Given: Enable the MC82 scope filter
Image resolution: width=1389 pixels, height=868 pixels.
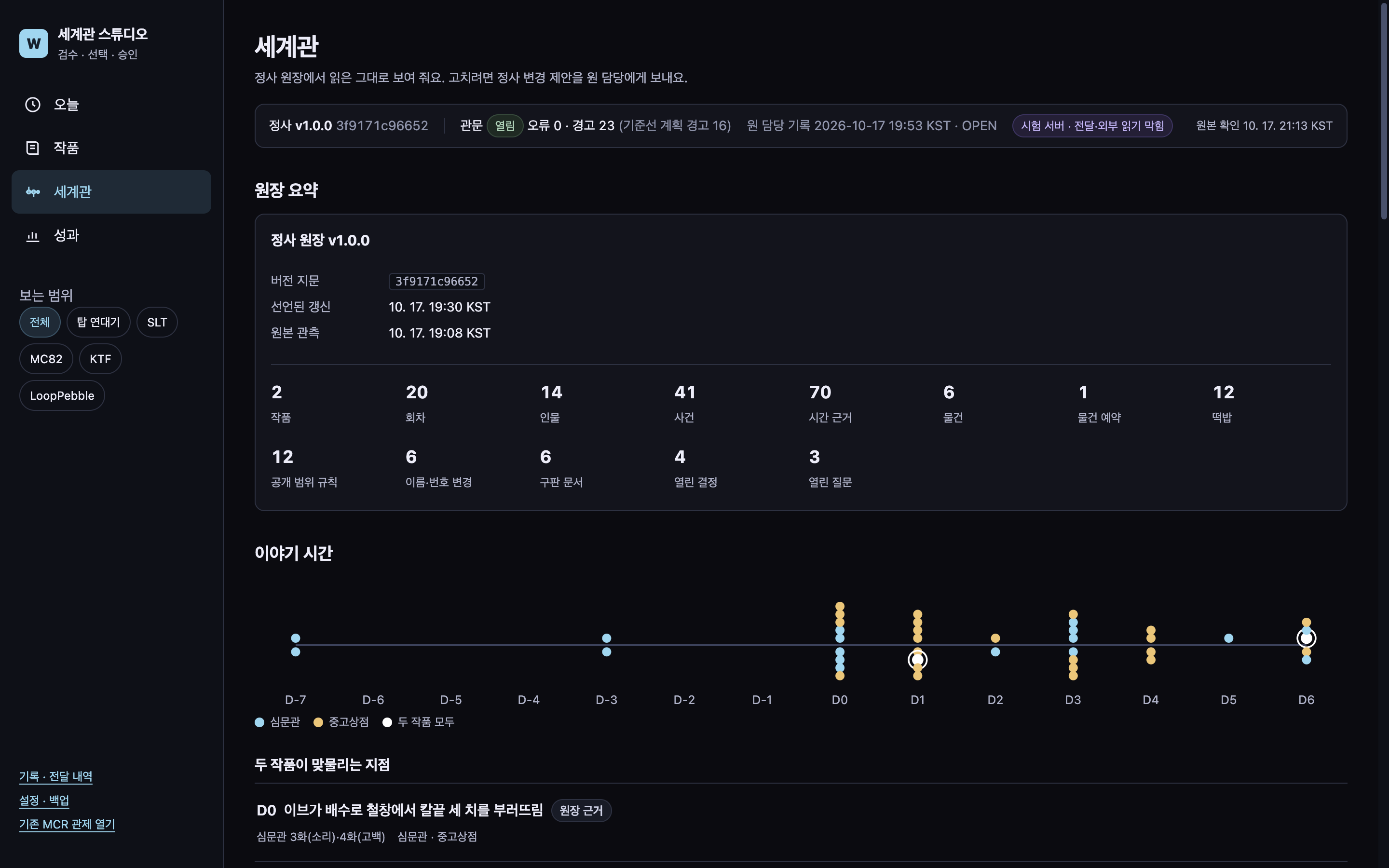Looking at the screenshot, I should (46, 359).
